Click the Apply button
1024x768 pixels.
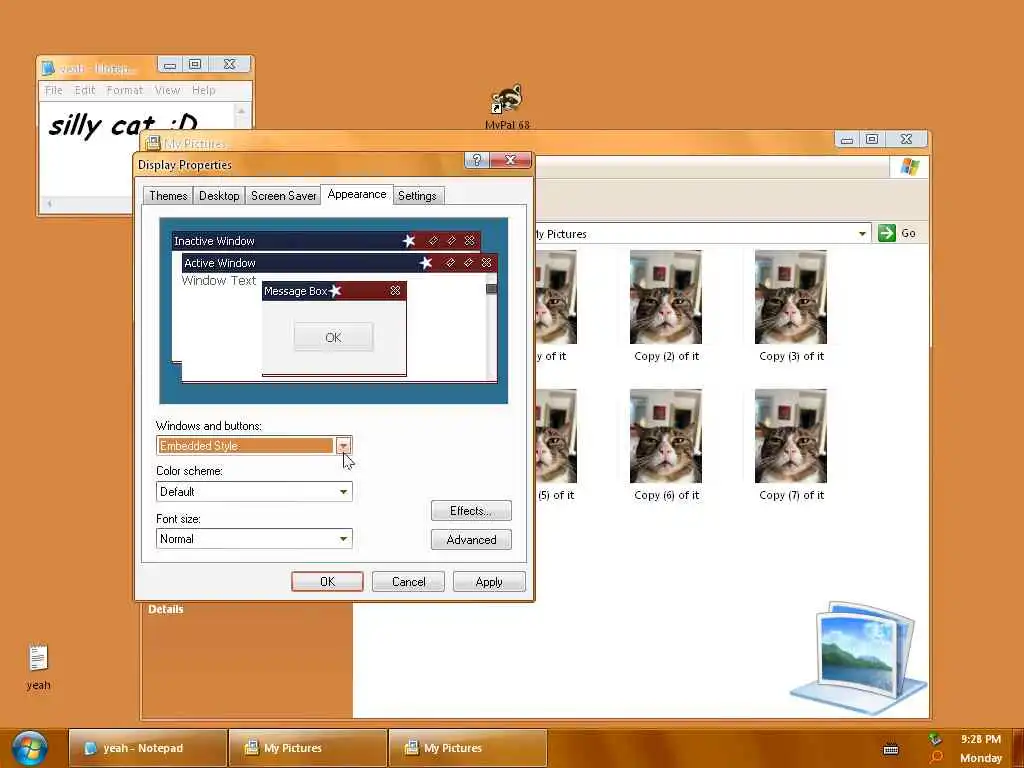[489, 582]
